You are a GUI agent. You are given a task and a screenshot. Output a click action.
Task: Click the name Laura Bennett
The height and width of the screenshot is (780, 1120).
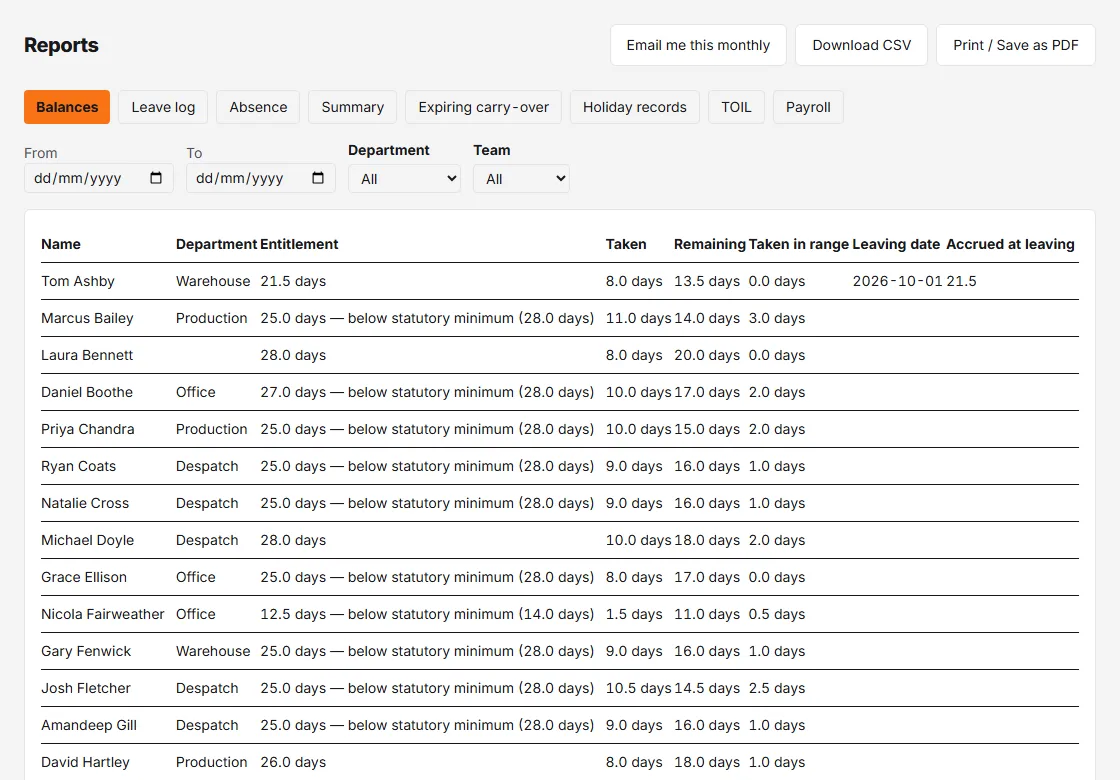pyautogui.click(x=87, y=356)
